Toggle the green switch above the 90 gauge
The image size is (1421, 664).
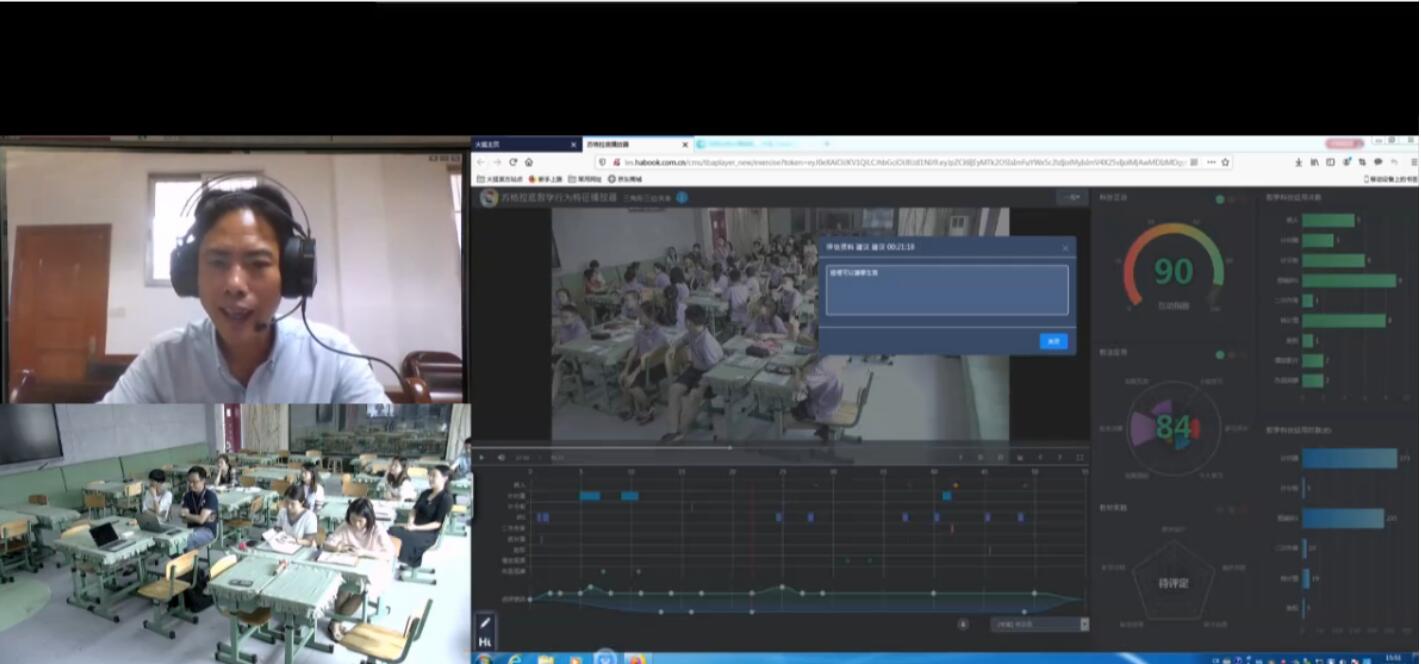pyautogui.click(x=1220, y=200)
